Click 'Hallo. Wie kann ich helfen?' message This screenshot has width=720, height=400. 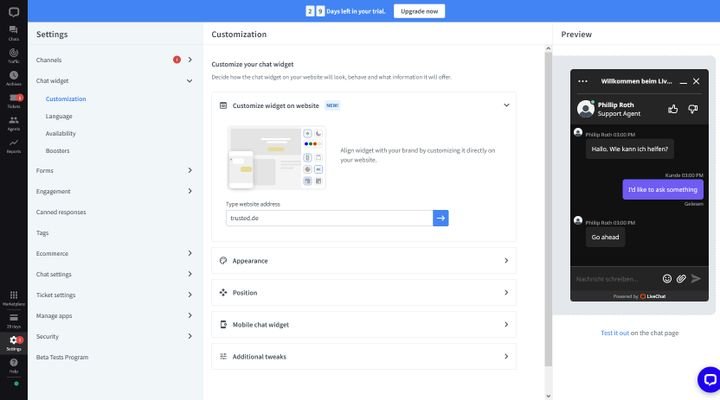[630, 149]
